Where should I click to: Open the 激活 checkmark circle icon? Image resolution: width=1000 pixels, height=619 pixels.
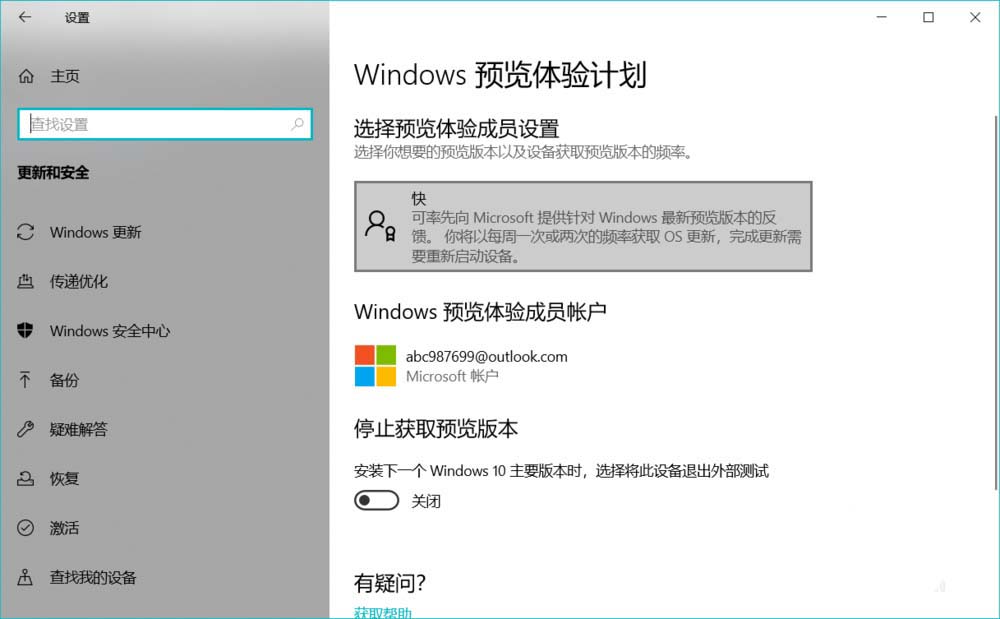tap(26, 527)
